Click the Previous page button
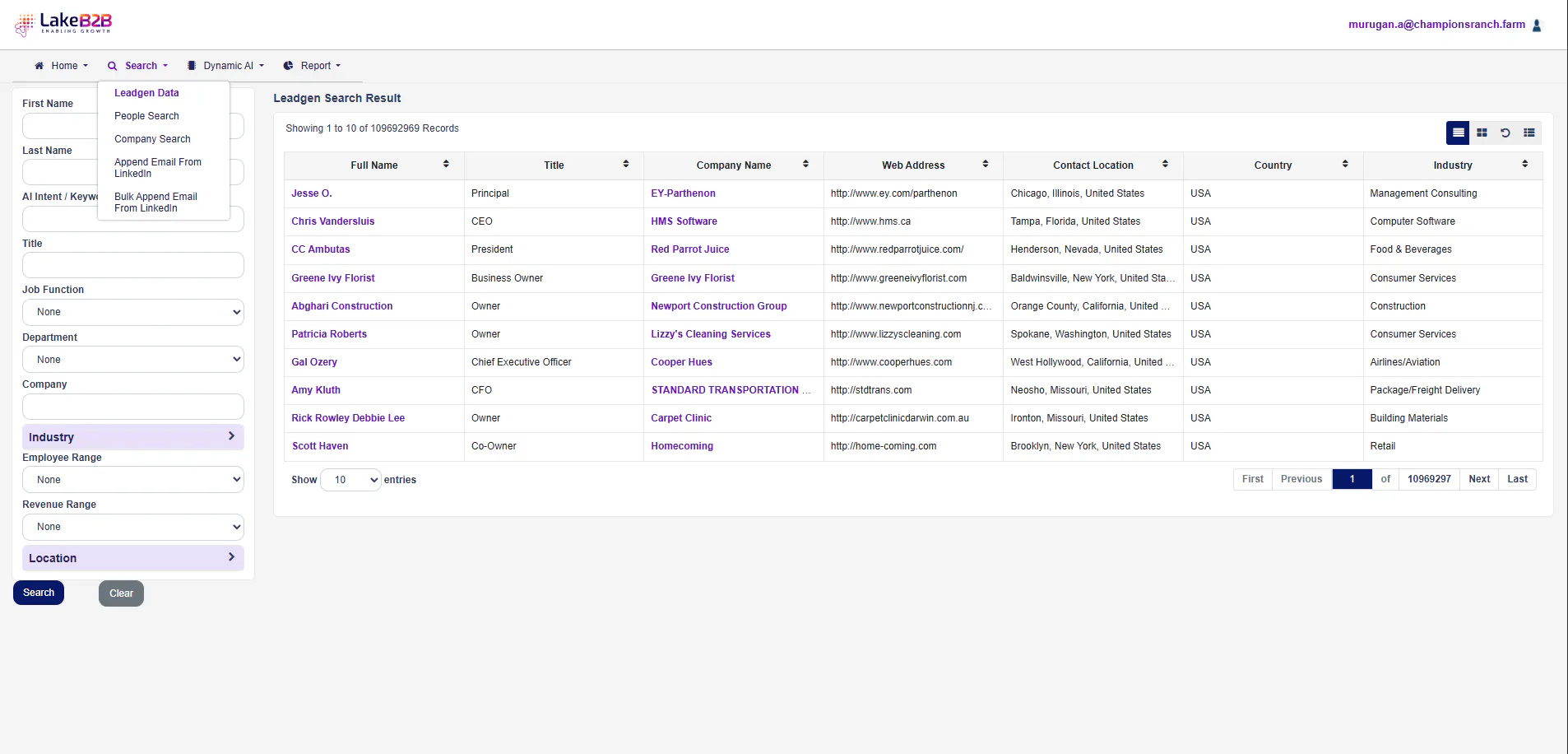Viewport: 1568px width, 754px height. click(x=1301, y=479)
